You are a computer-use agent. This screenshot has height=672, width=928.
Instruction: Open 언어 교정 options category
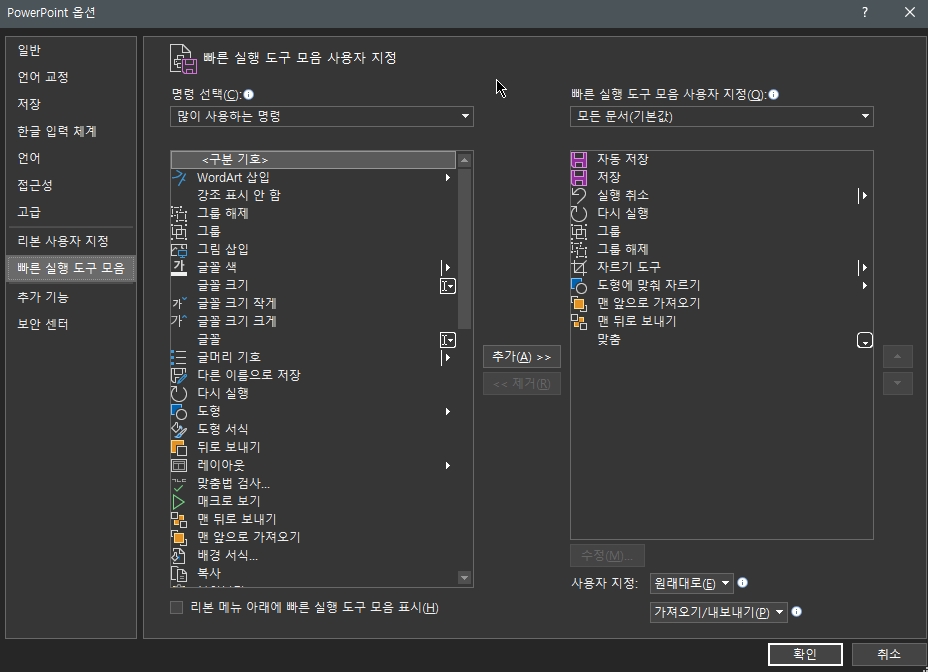click(x=70, y=77)
